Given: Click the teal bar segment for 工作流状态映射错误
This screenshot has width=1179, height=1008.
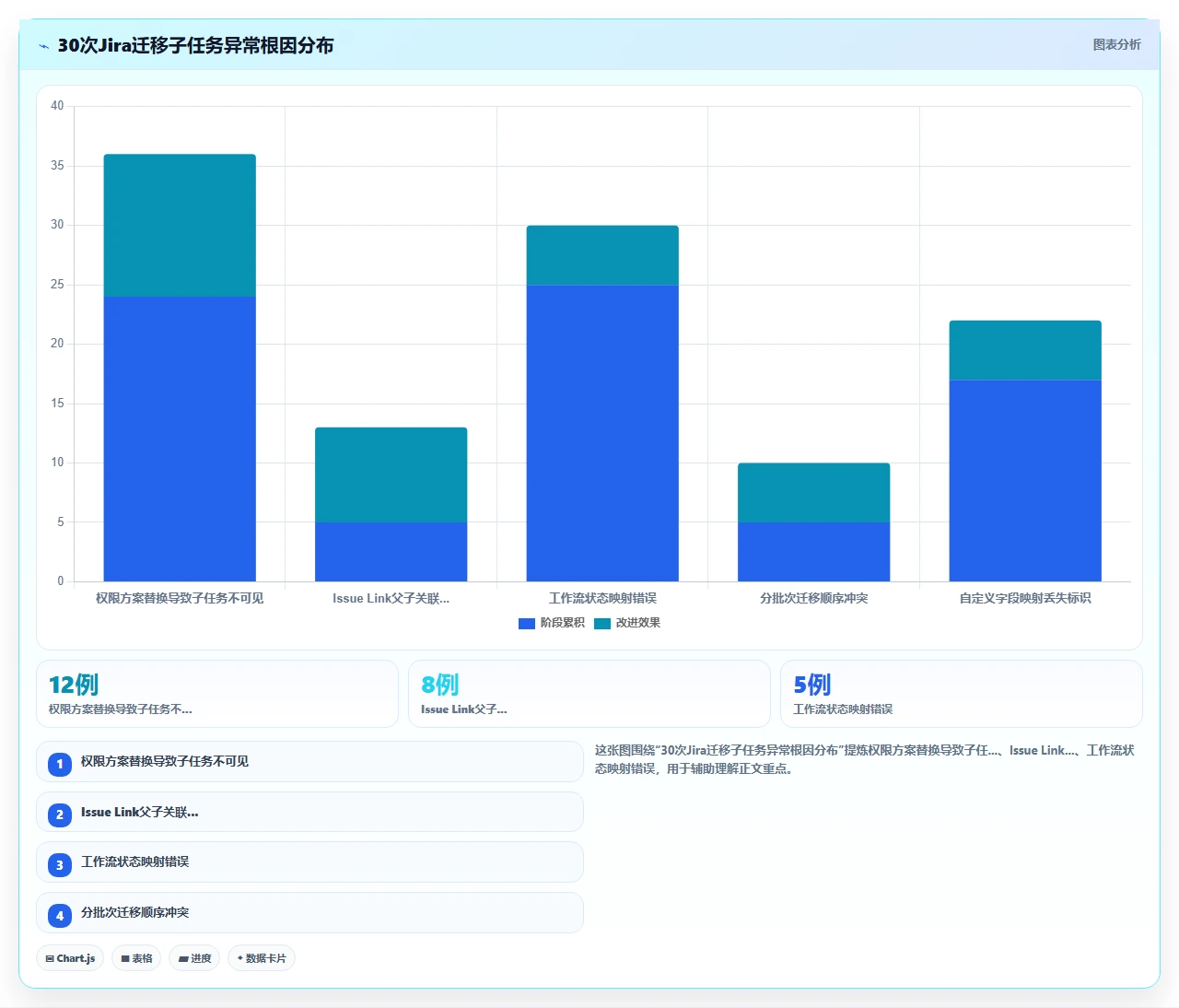Looking at the screenshot, I should [602, 255].
